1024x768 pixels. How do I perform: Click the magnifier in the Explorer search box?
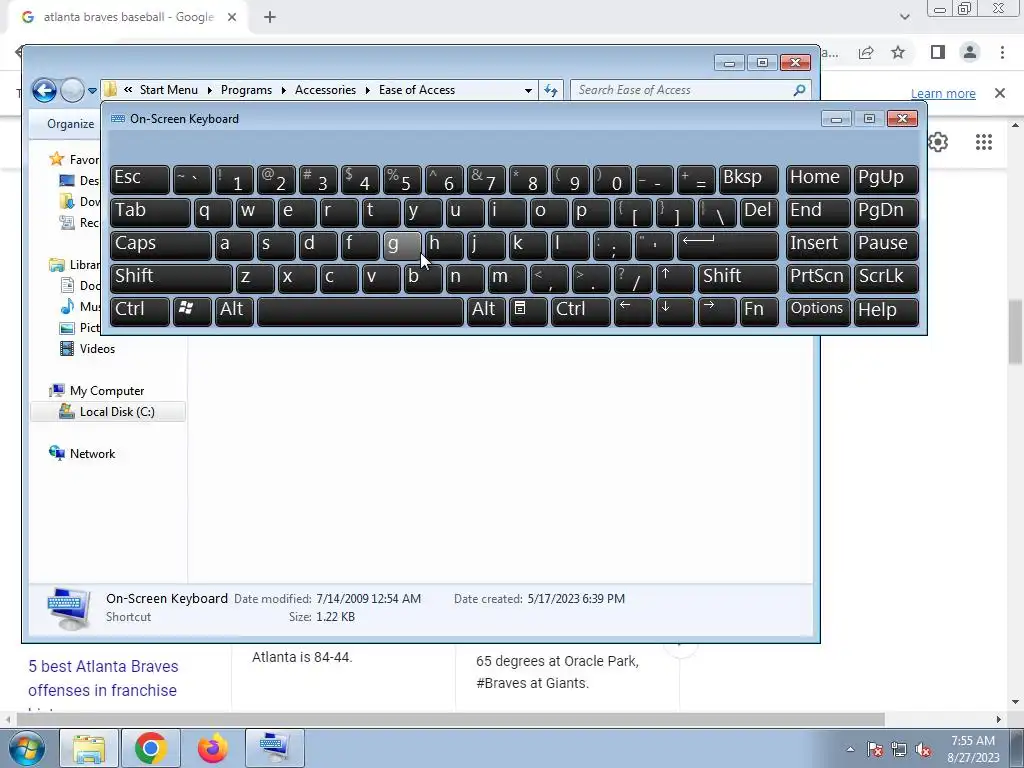[799, 90]
